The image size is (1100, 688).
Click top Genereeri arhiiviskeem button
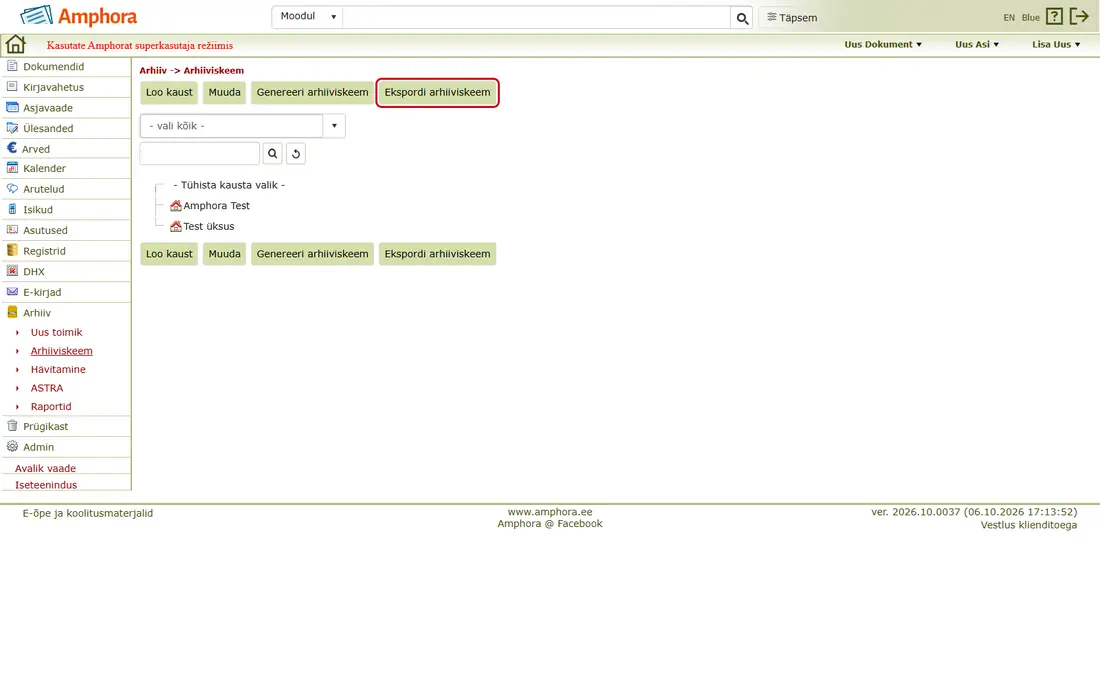pos(312,93)
